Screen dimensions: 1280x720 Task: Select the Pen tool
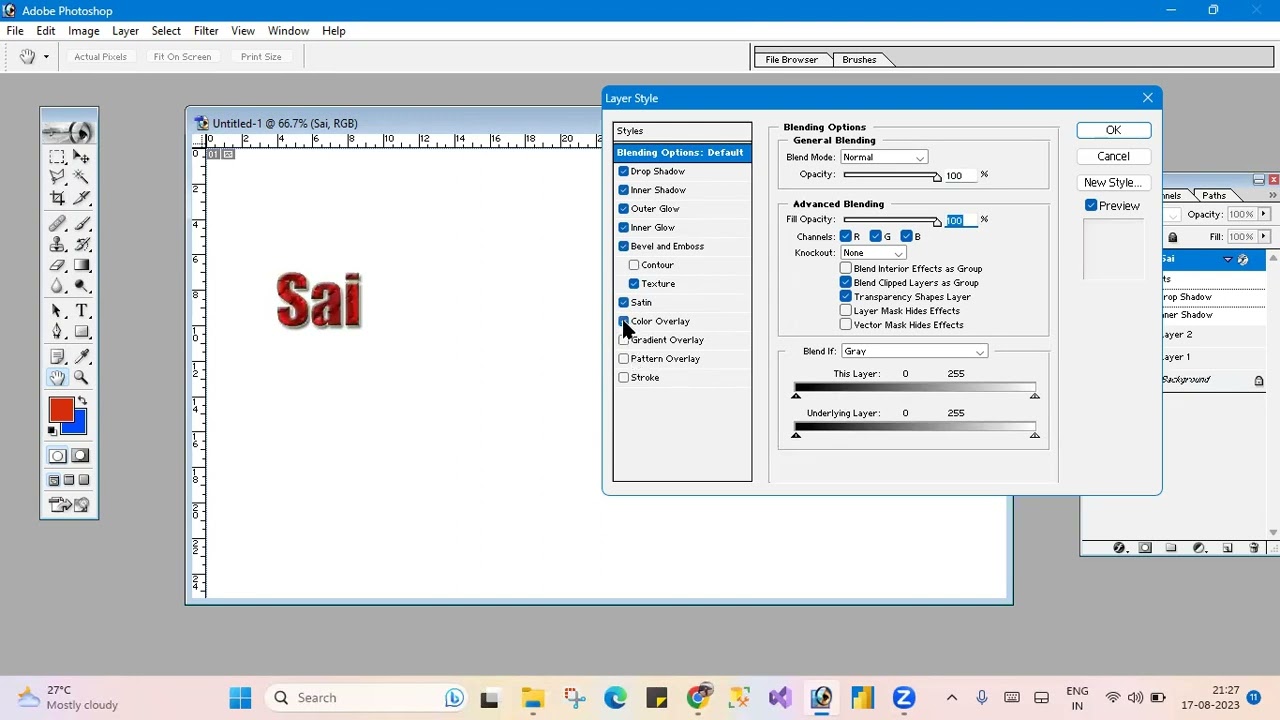point(57,331)
